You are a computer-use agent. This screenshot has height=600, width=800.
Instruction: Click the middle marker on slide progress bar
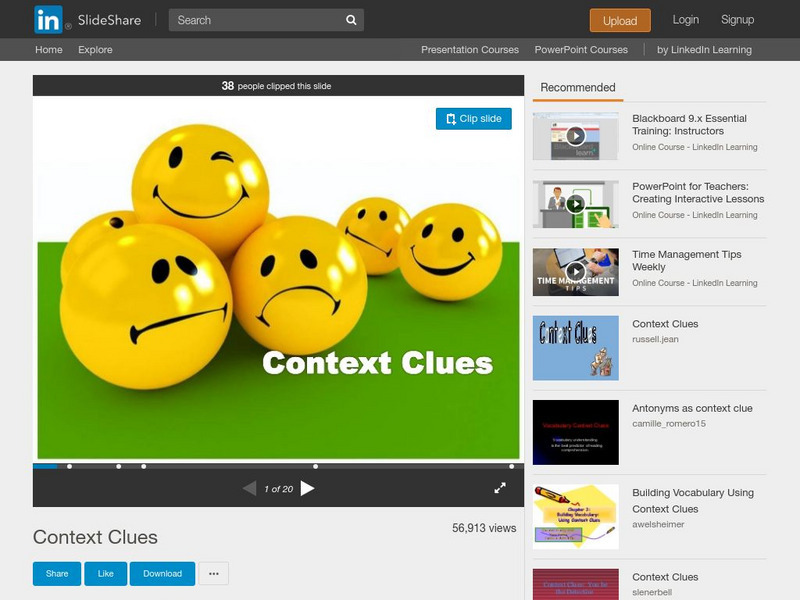(144, 466)
